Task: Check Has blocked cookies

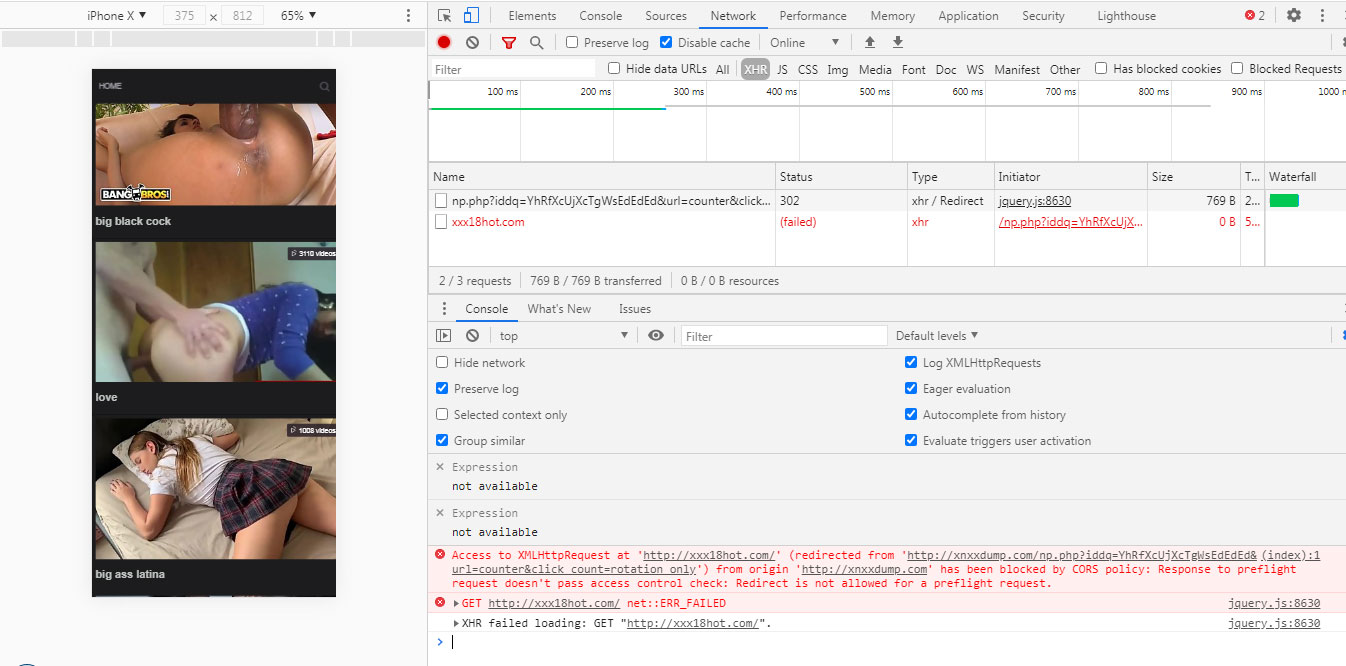Action: (1101, 68)
